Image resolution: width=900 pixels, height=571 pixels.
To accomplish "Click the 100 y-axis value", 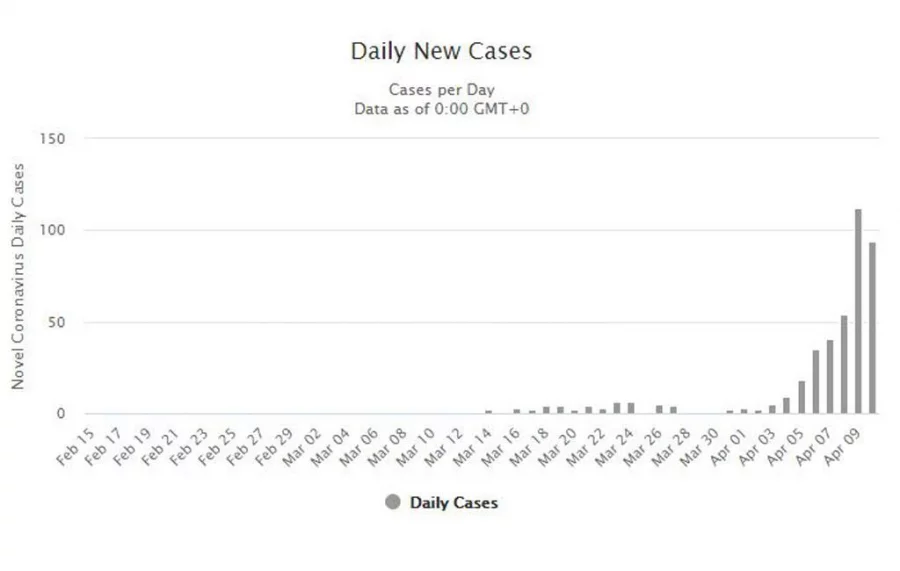I will pyautogui.click(x=52, y=231).
